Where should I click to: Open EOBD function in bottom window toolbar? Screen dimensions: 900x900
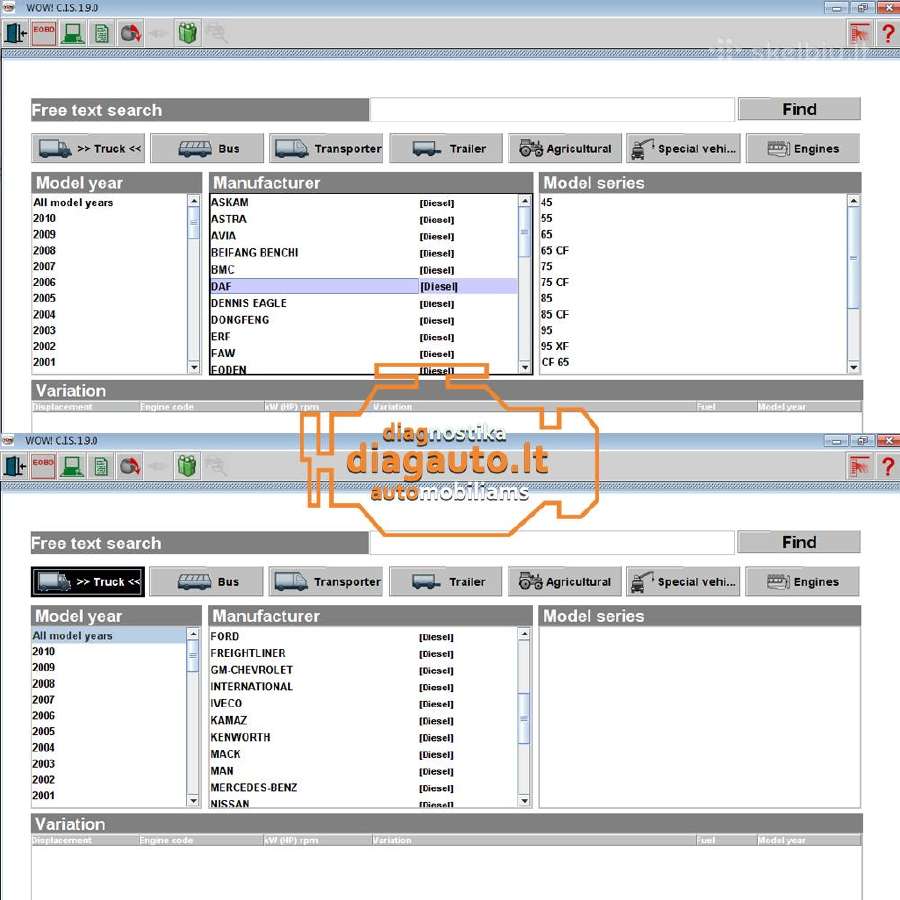[x=44, y=466]
